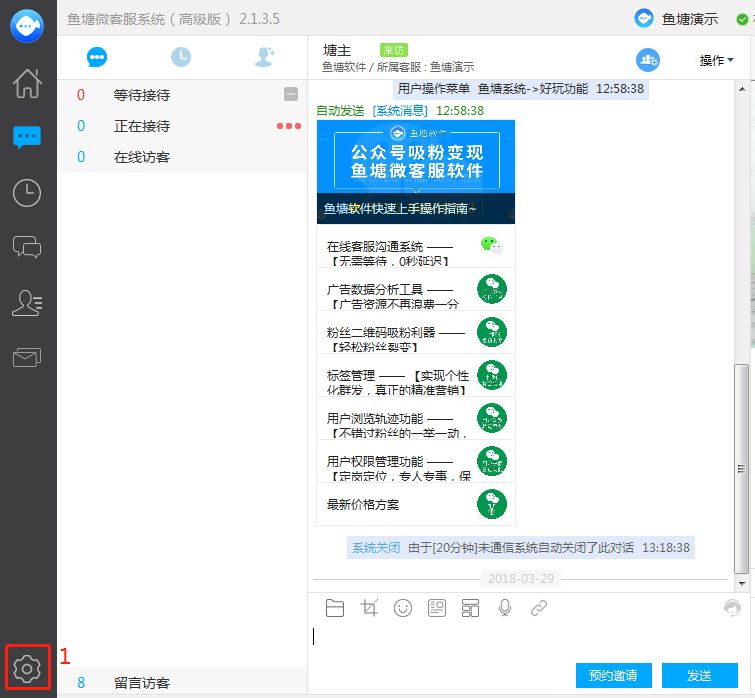Click the 最新价格方案 green thumbnail icon
755x698 pixels.
pos(492,504)
